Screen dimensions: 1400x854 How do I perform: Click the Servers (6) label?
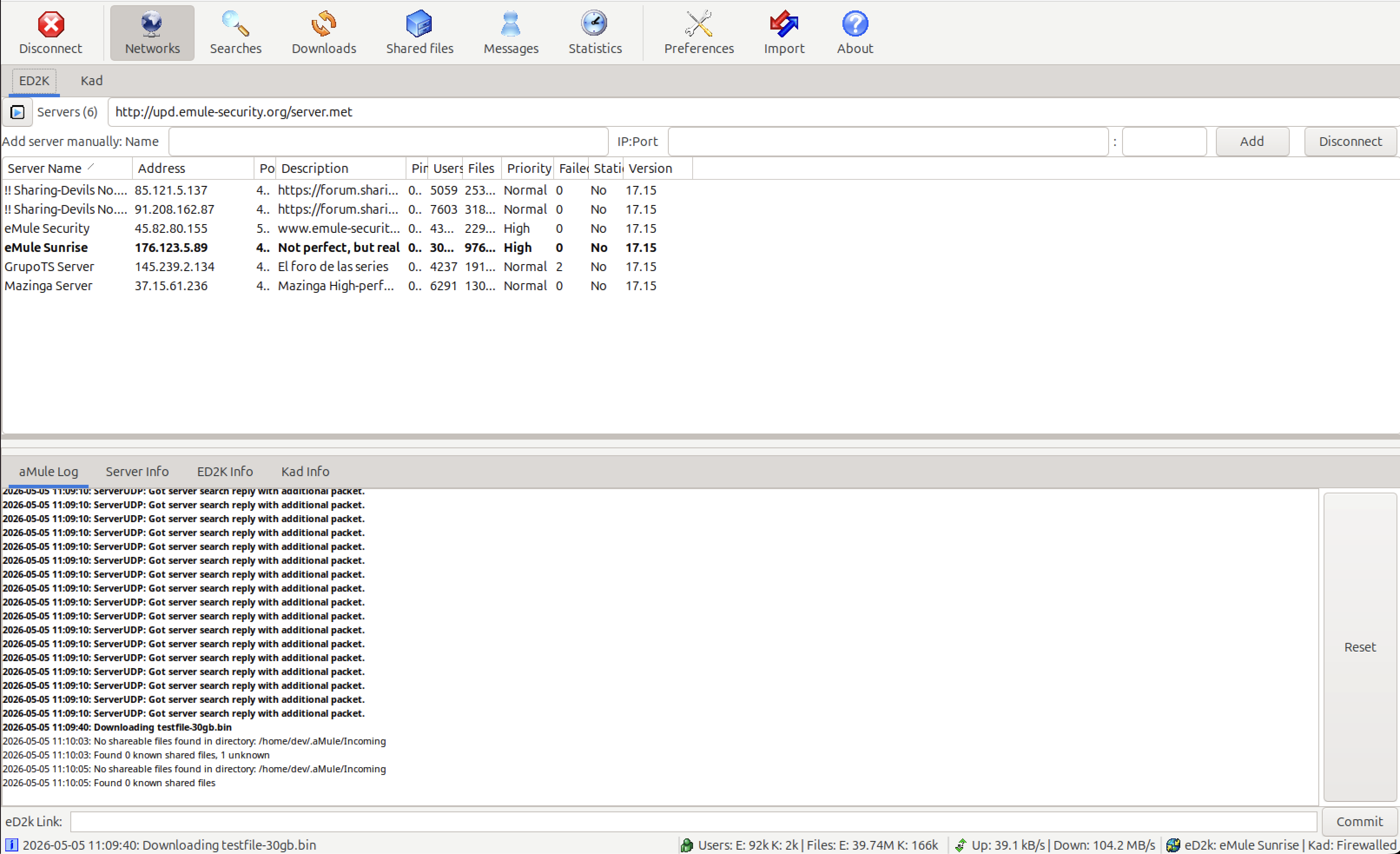67,112
